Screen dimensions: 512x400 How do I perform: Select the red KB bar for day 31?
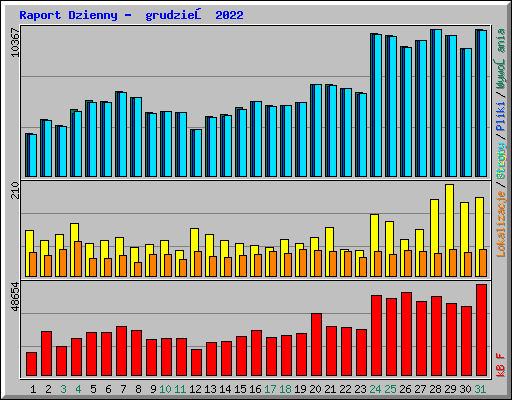click(481, 330)
